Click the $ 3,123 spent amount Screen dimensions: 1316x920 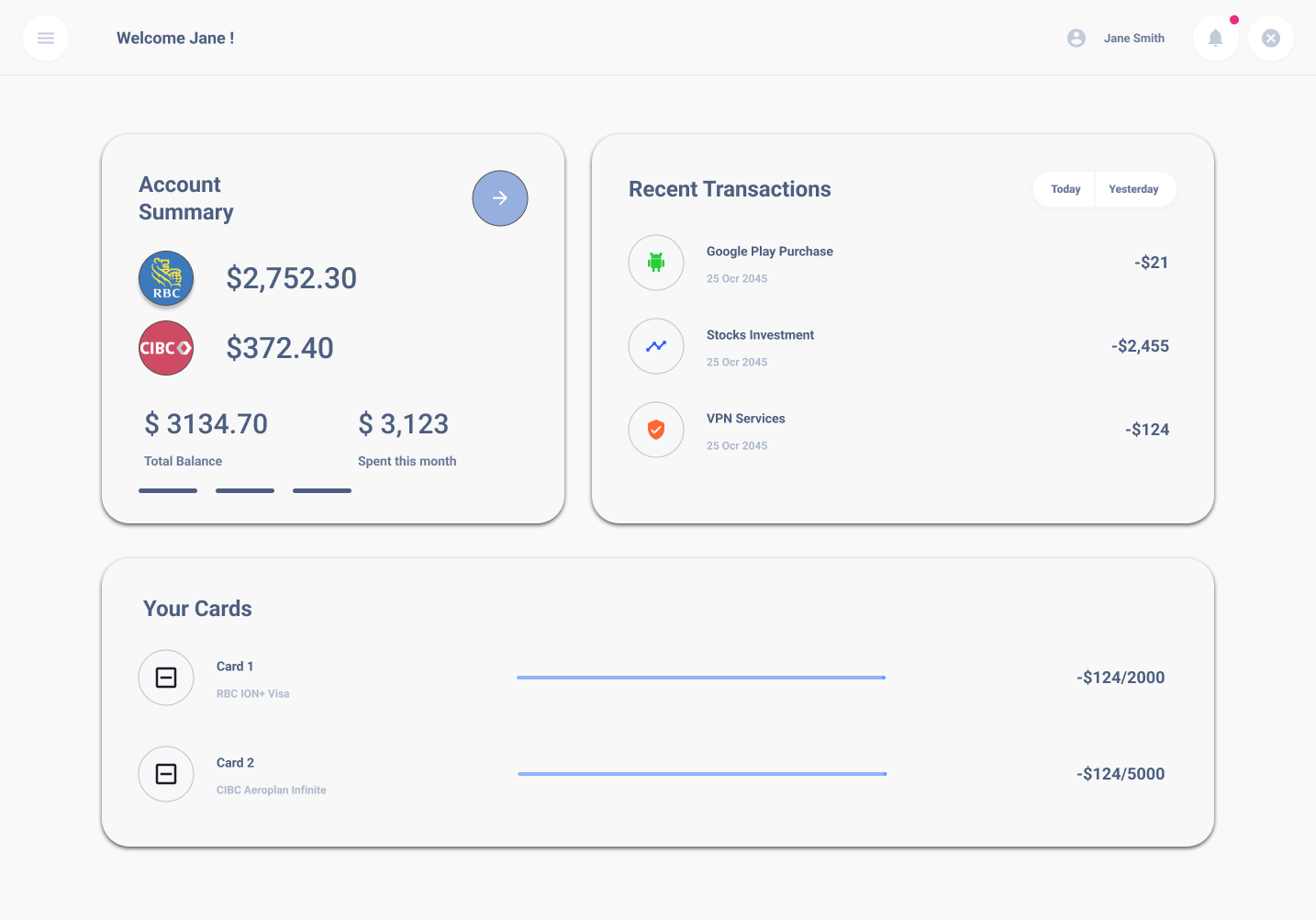click(404, 424)
